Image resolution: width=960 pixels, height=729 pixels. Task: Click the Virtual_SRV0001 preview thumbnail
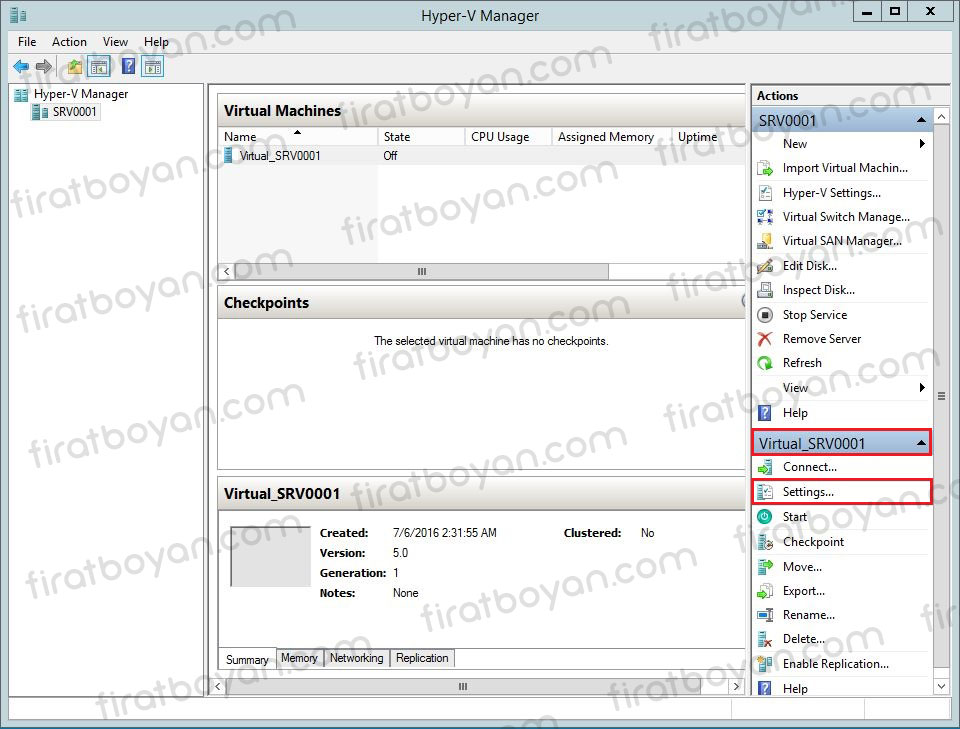point(270,556)
